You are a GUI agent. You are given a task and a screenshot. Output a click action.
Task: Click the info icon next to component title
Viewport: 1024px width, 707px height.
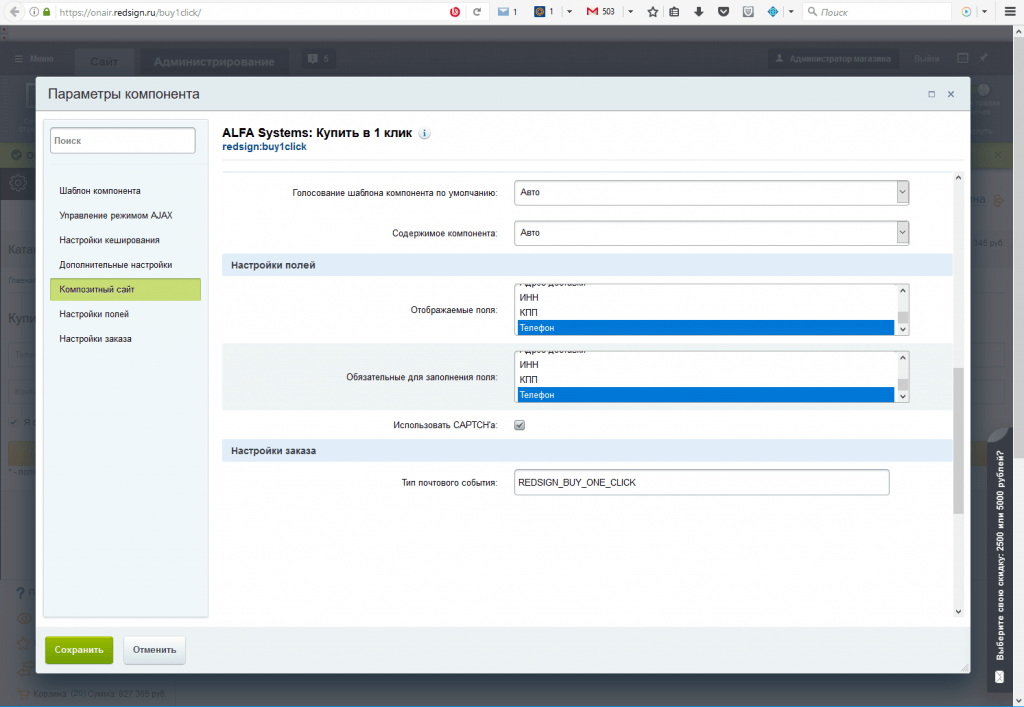pyautogui.click(x=424, y=134)
